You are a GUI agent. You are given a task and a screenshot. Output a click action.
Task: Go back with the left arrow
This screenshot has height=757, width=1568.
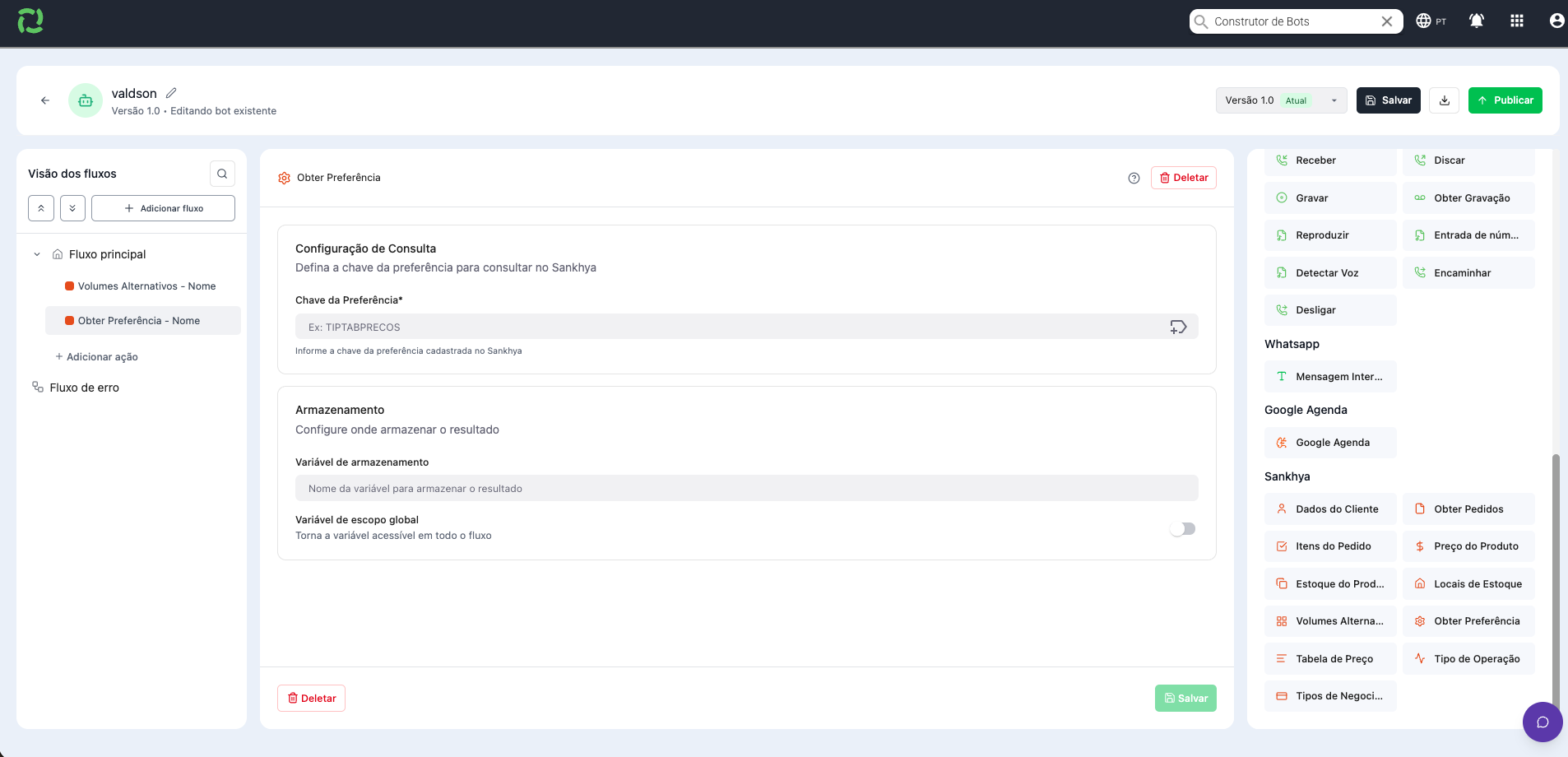click(x=45, y=100)
